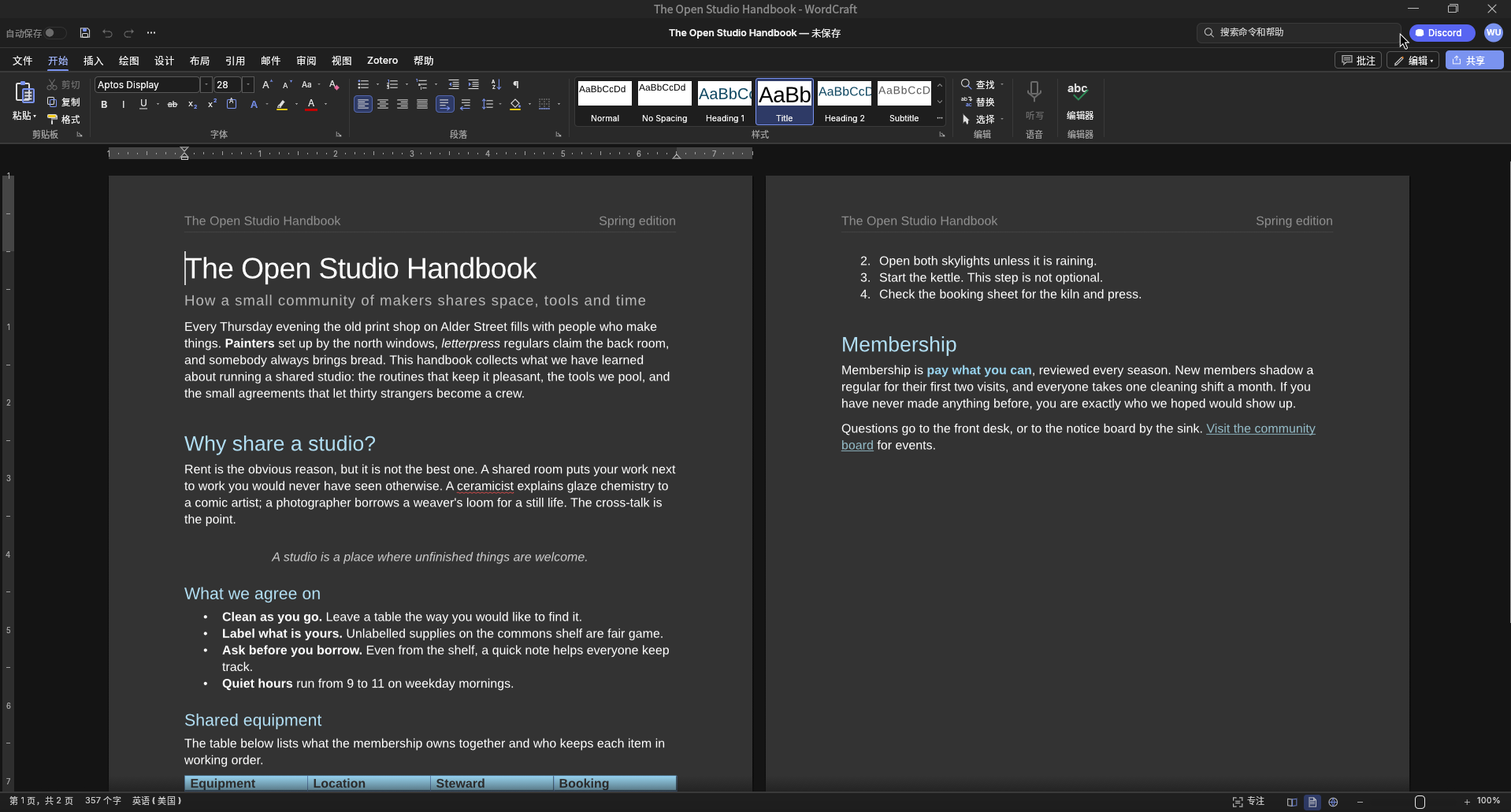This screenshot has height=812, width=1511.
Task: Apply superscript formatting
Action: pos(212,104)
